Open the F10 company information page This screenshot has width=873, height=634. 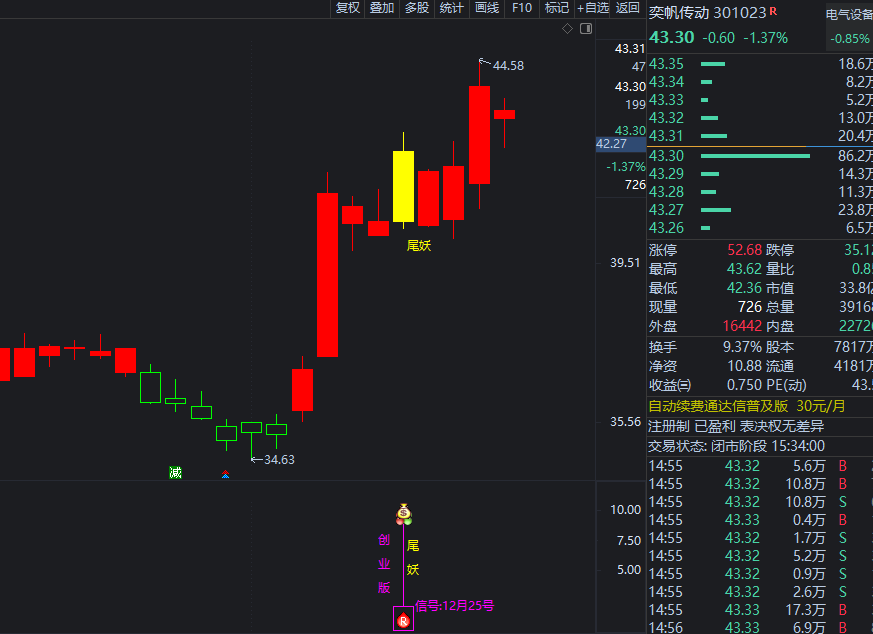pyautogui.click(x=521, y=8)
